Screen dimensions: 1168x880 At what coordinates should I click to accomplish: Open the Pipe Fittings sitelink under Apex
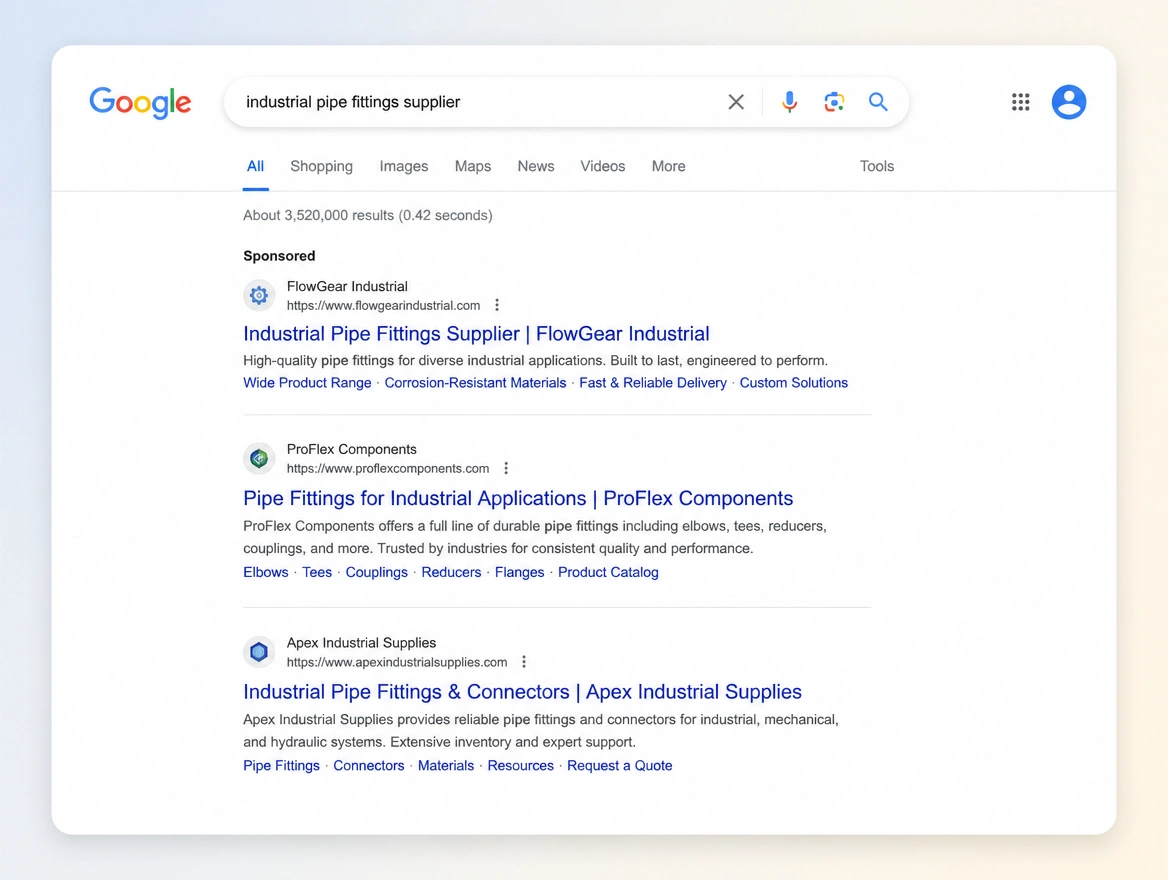[281, 766]
